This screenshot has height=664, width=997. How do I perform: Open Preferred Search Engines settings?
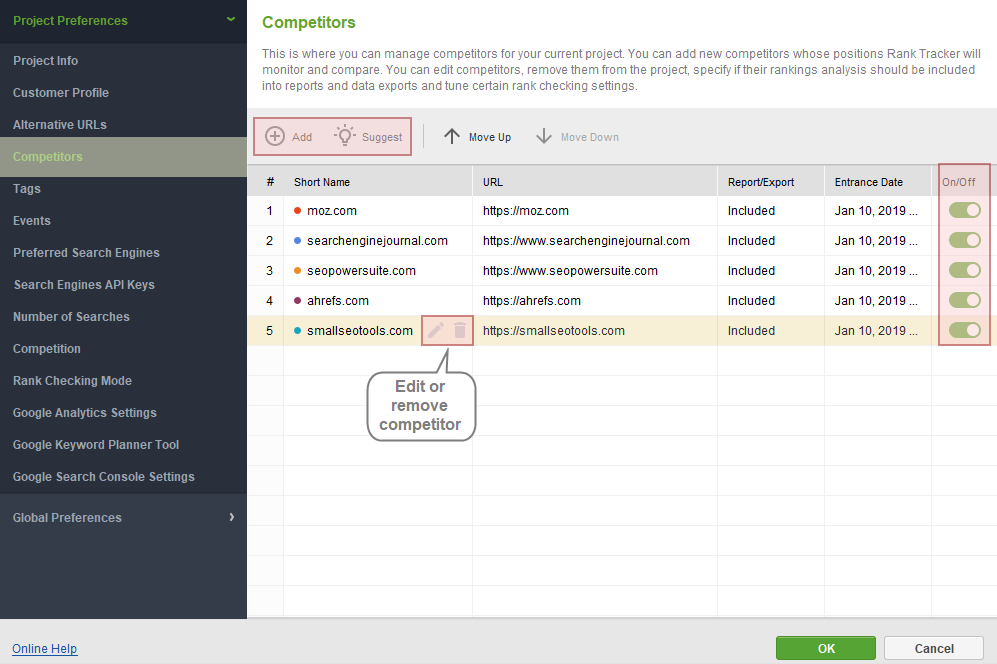tap(123, 252)
